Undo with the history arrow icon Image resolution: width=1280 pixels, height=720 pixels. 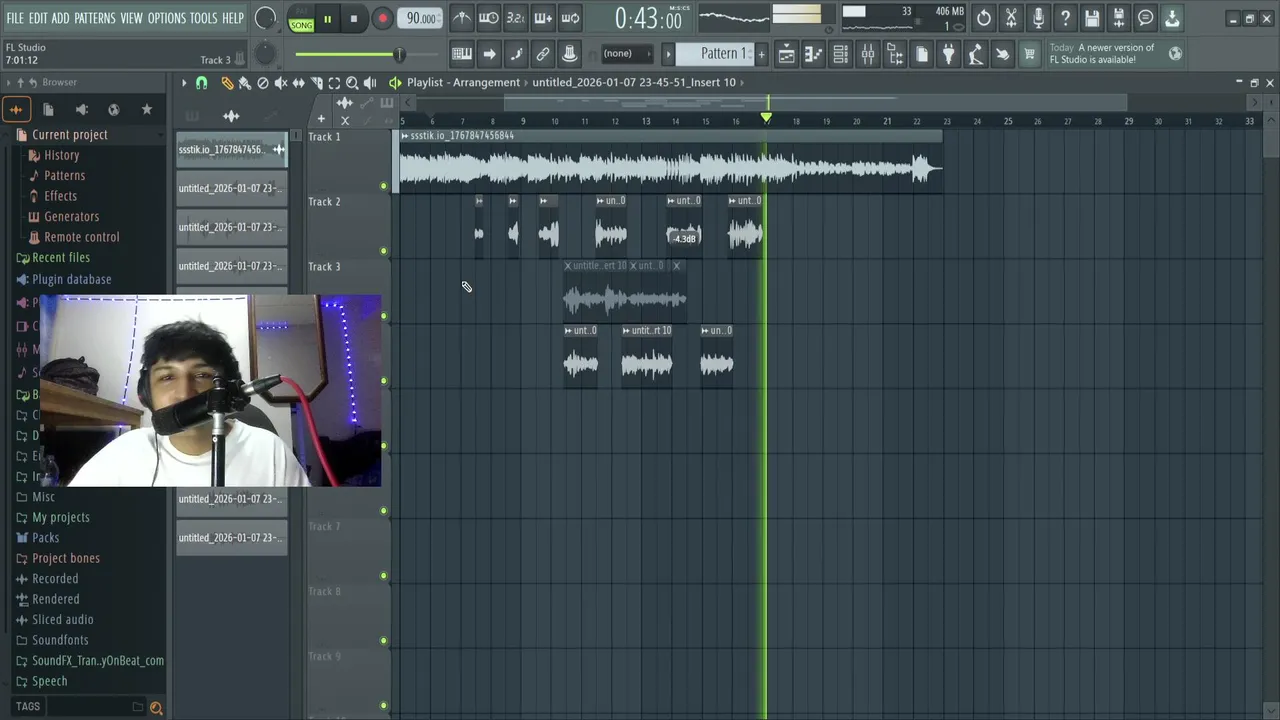point(984,18)
